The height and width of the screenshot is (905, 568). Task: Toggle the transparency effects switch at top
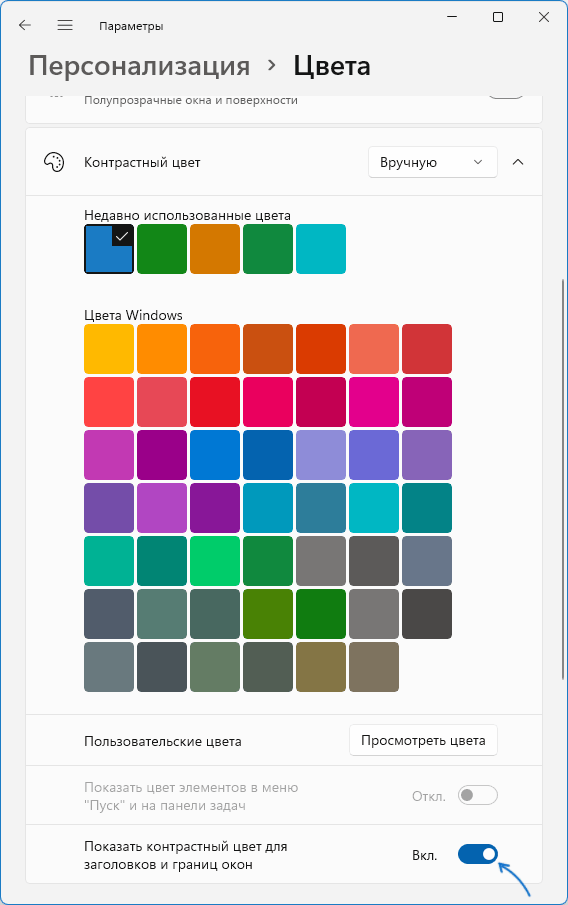coord(505,96)
